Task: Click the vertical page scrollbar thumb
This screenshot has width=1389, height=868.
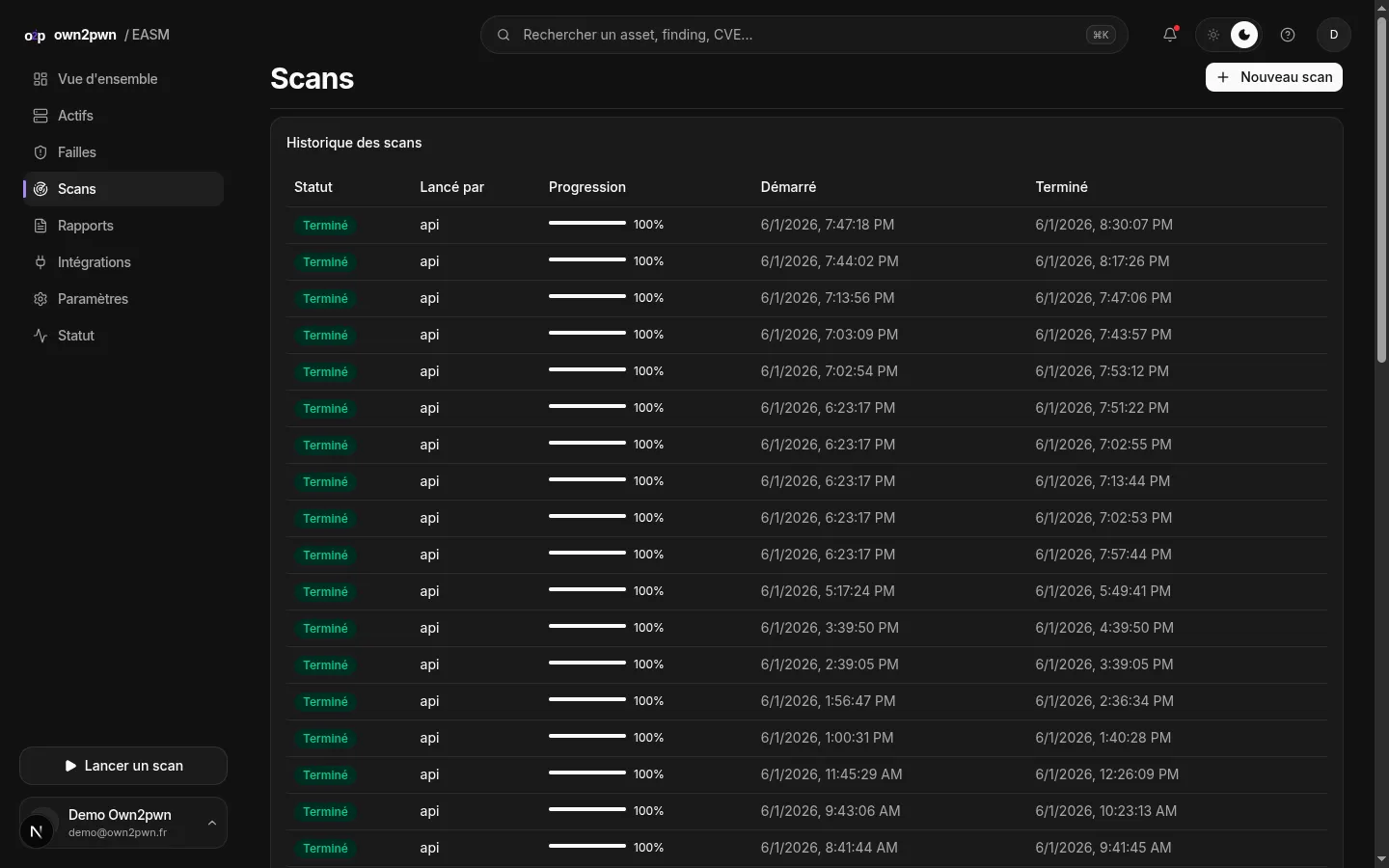Action: [1381, 188]
